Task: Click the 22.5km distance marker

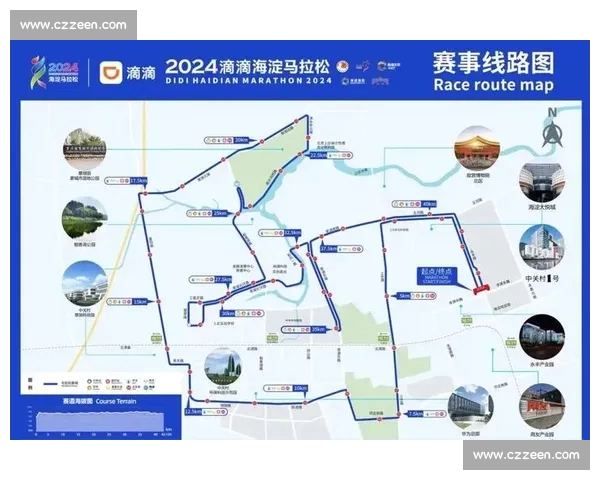Action: click(x=318, y=155)
